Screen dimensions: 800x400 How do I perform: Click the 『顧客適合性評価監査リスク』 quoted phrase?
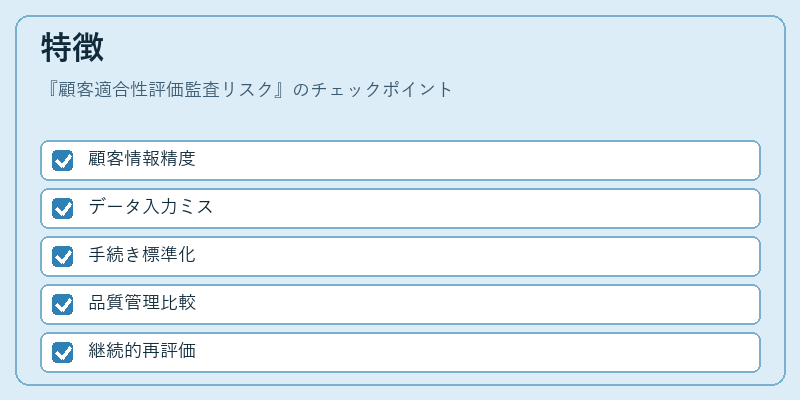(x=166, y=90)
